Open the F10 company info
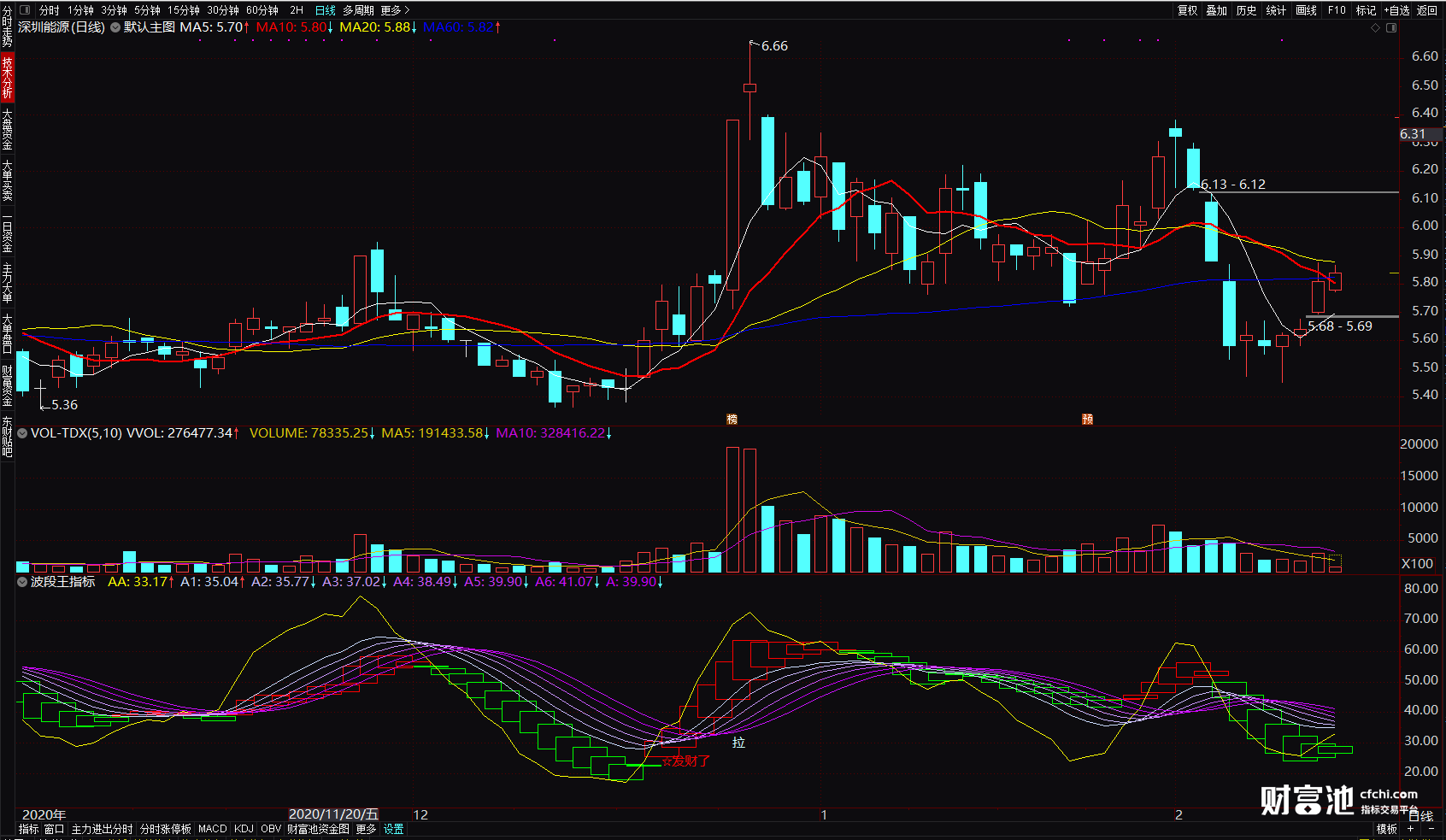1446x840 pixels. click(1337, 10)
